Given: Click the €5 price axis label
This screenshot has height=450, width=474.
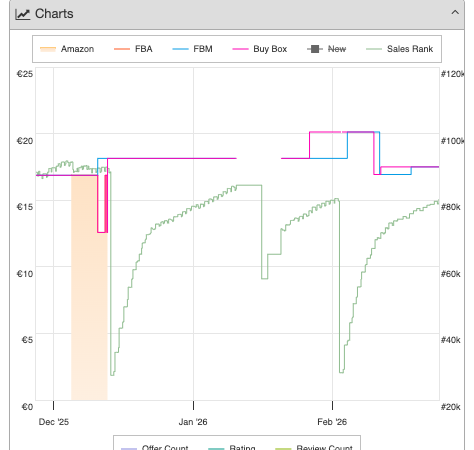Looking at the screenshot, I should point(27,340).
